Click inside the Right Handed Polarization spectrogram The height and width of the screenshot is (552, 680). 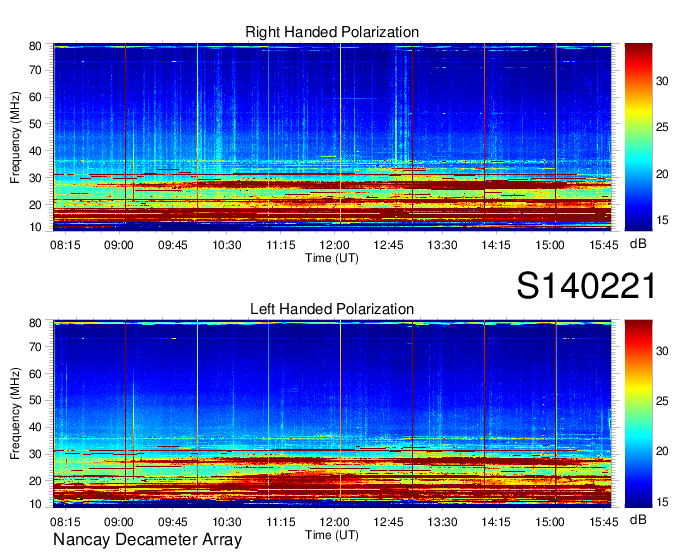coord(332,137)
